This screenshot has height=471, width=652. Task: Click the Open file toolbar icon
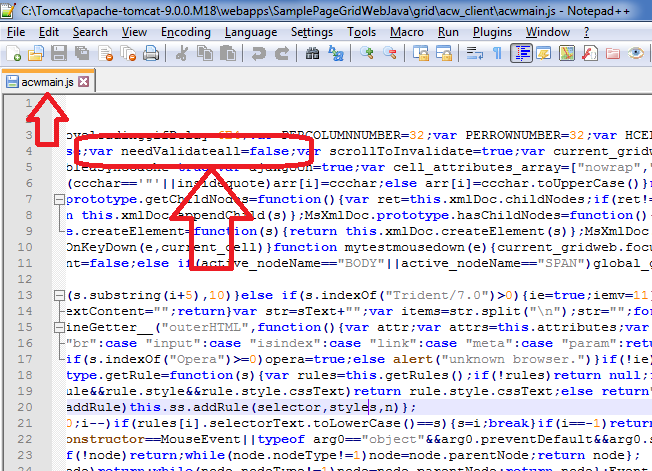pos(36,53)
